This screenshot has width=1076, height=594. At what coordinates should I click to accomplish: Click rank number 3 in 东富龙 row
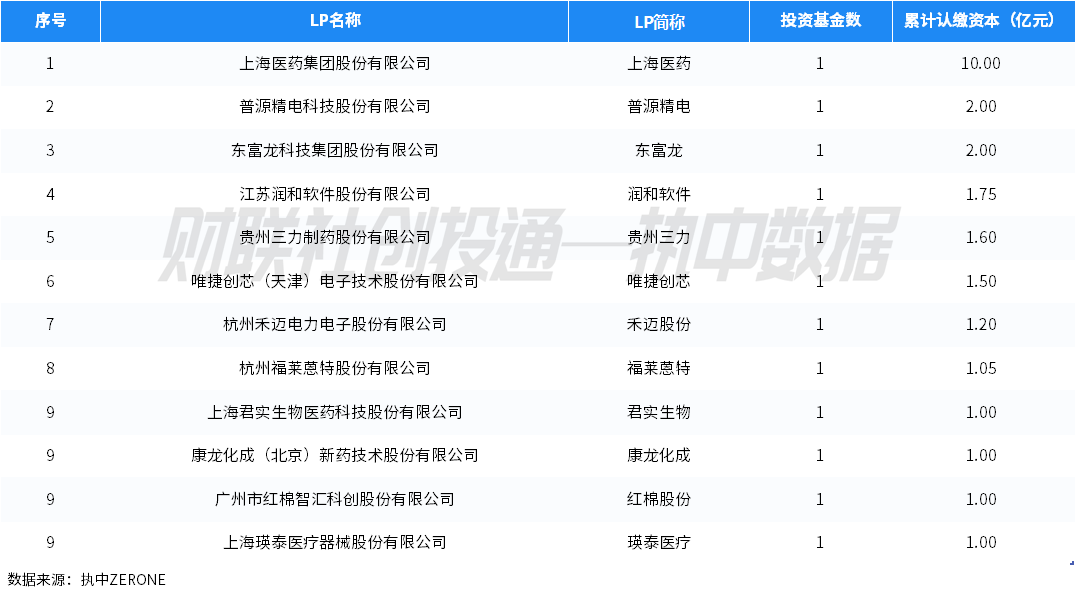(50, 151)
